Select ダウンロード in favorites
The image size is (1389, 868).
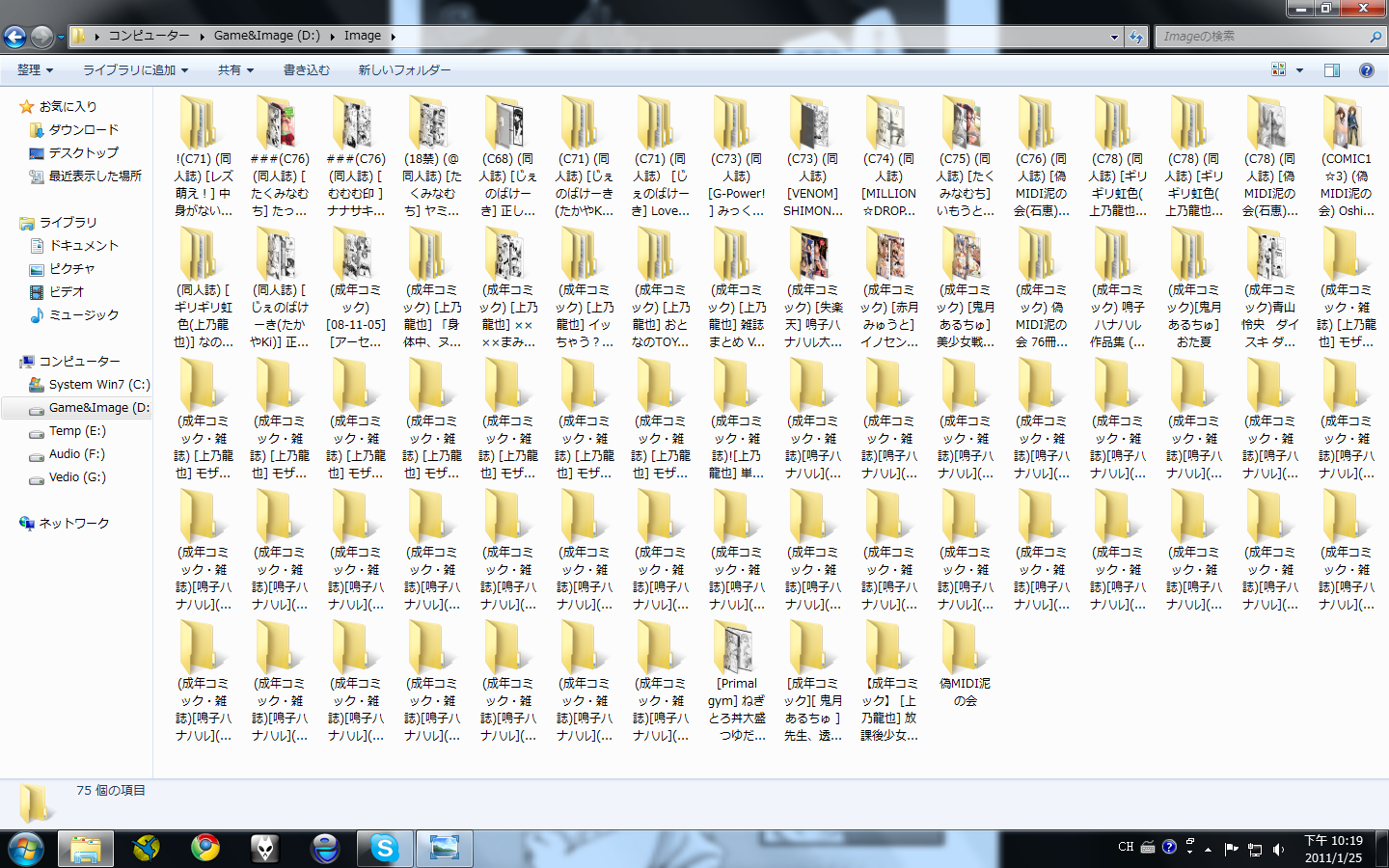pyautogui.click(x=83, y=129)
